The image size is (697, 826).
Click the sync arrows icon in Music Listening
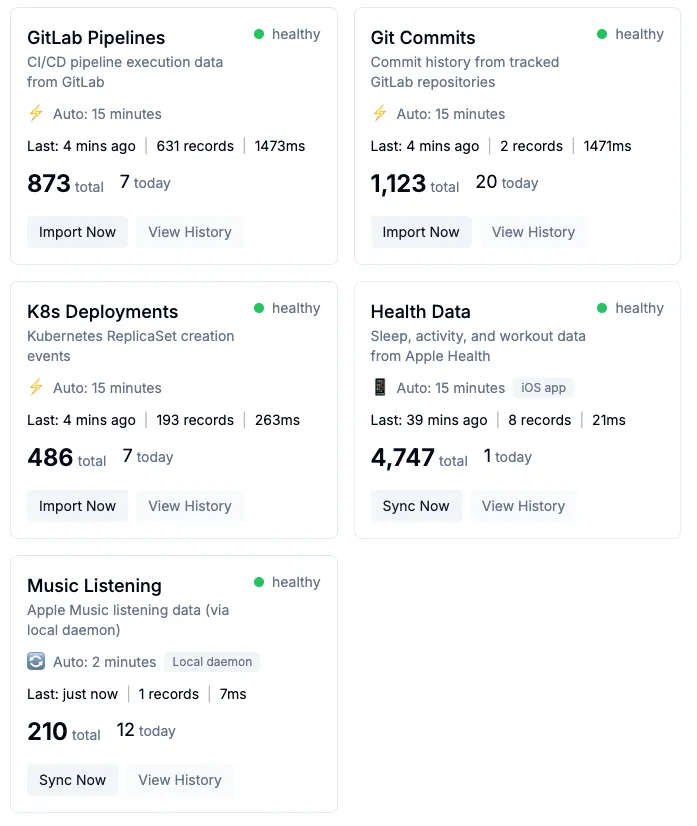[36, 662]
